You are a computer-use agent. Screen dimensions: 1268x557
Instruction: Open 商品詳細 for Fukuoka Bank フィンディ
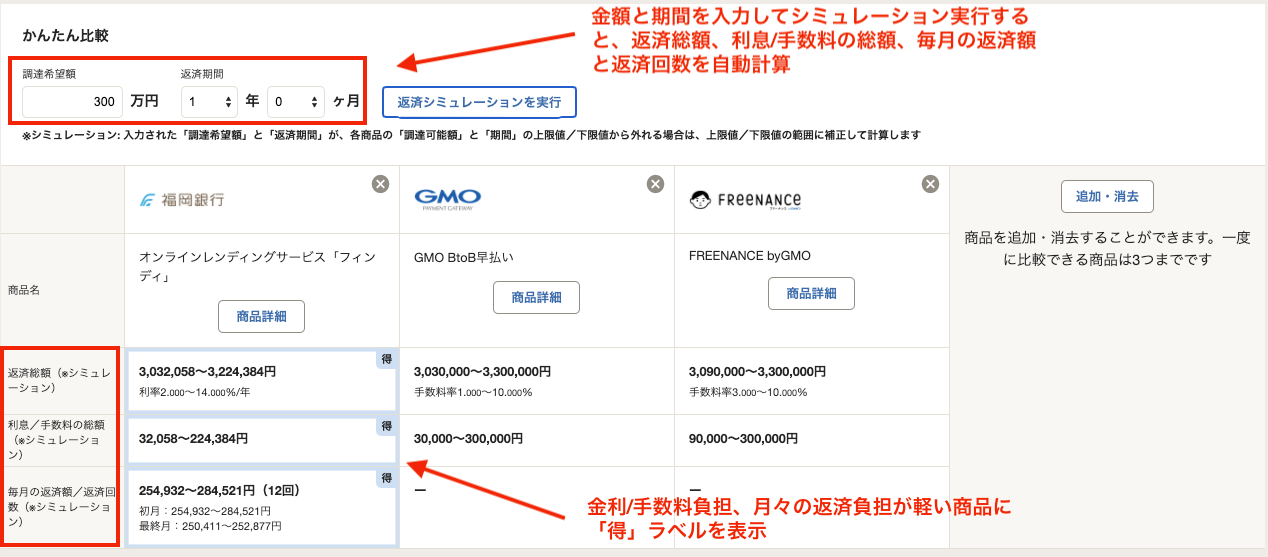261,316
